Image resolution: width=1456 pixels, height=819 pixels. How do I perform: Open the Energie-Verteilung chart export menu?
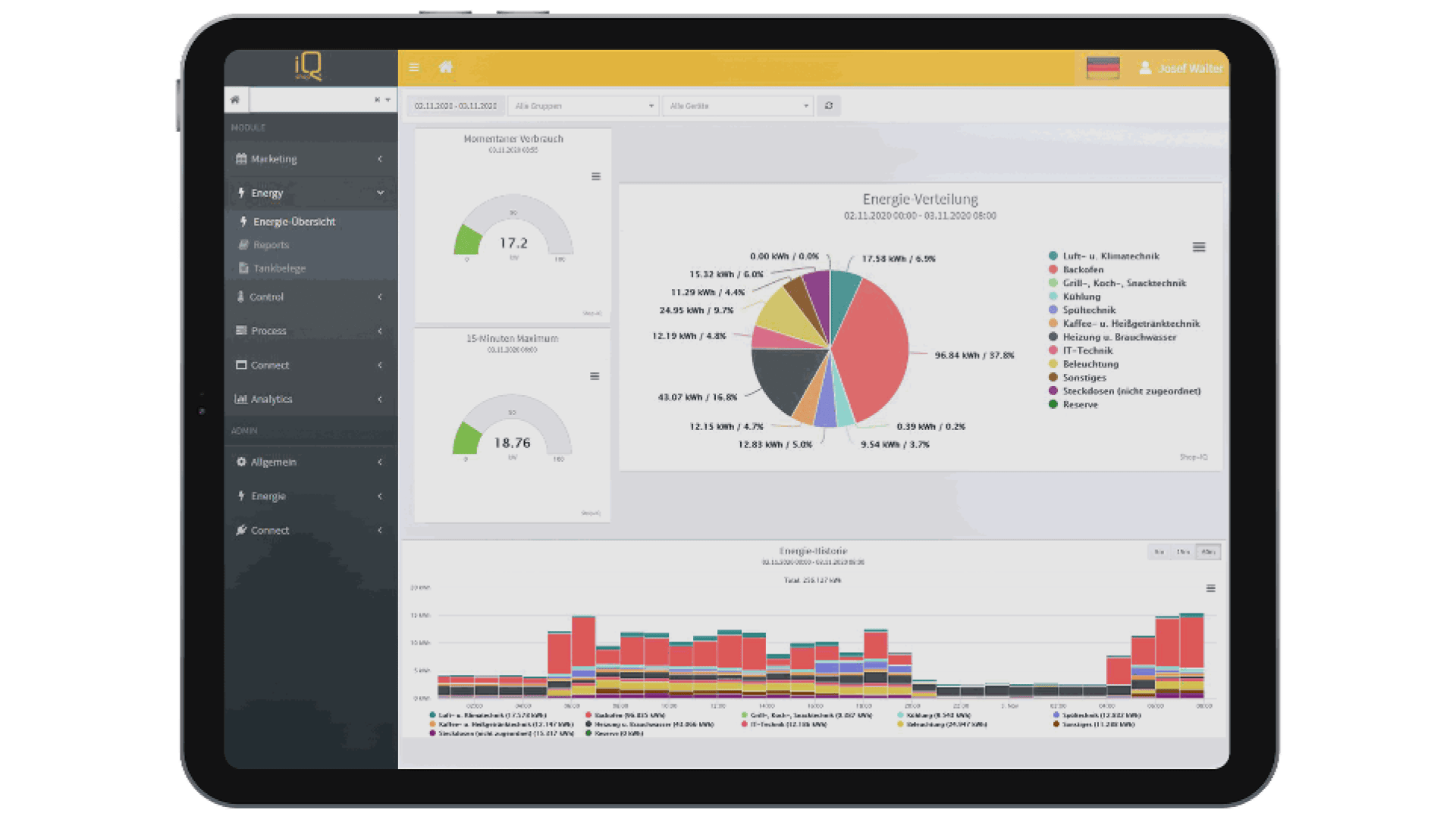(x=1199, y=246)
